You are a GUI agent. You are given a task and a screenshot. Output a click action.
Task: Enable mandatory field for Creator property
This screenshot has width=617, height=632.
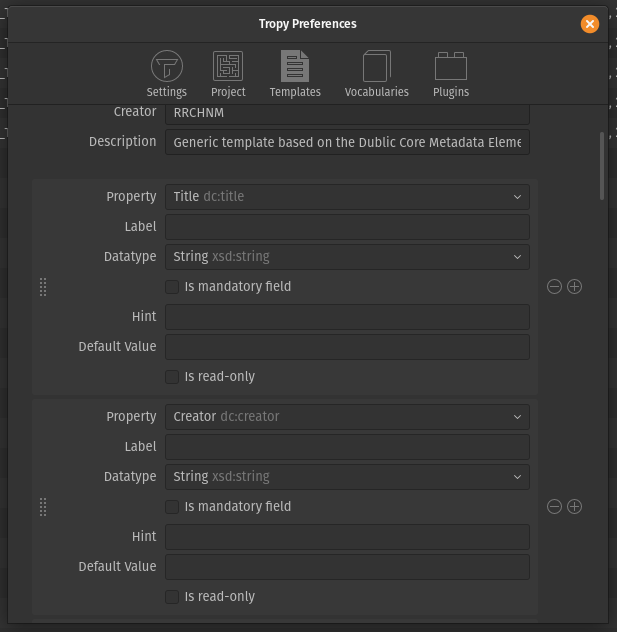[x=172, y=507]
